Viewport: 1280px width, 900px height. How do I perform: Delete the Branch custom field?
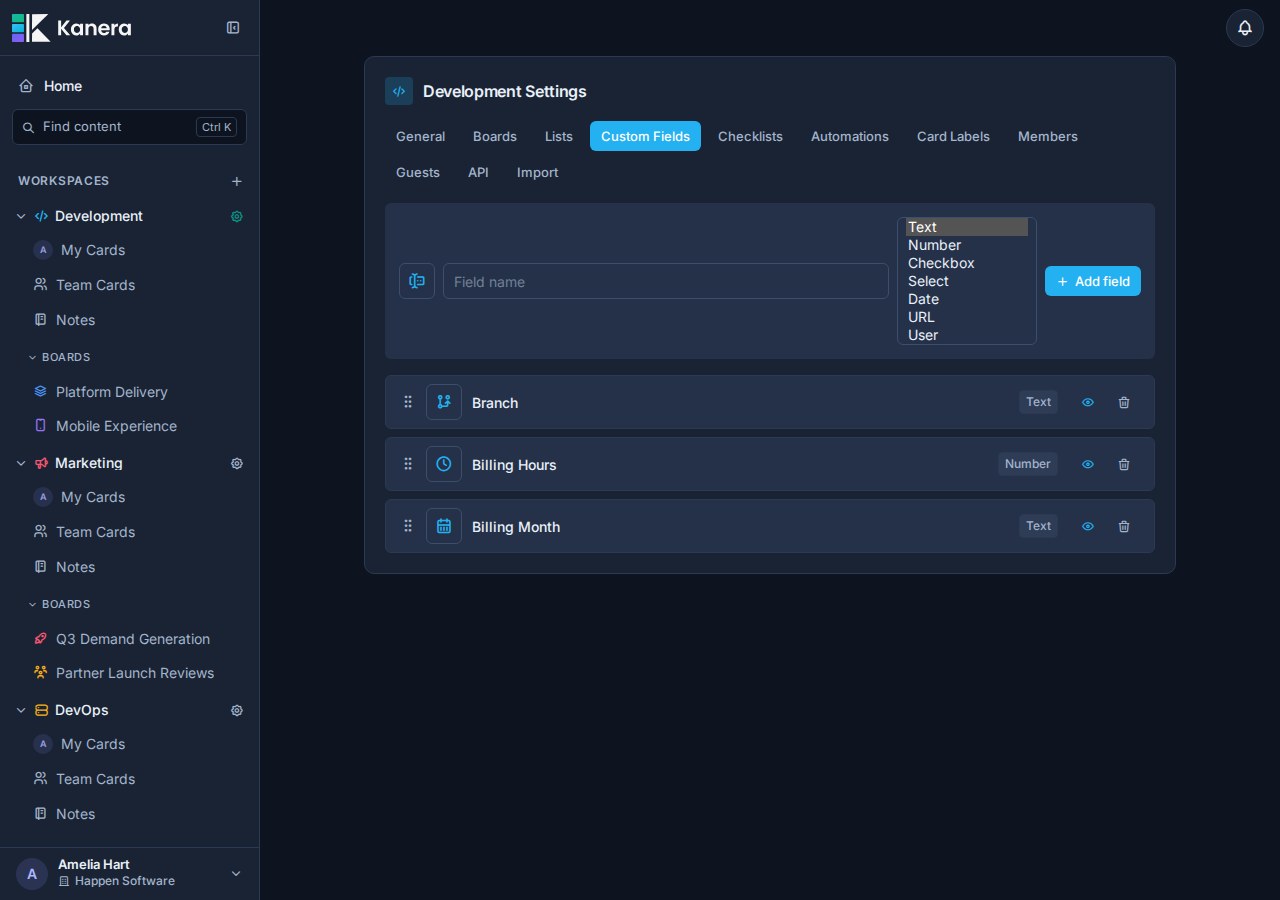coord(1124,402)
